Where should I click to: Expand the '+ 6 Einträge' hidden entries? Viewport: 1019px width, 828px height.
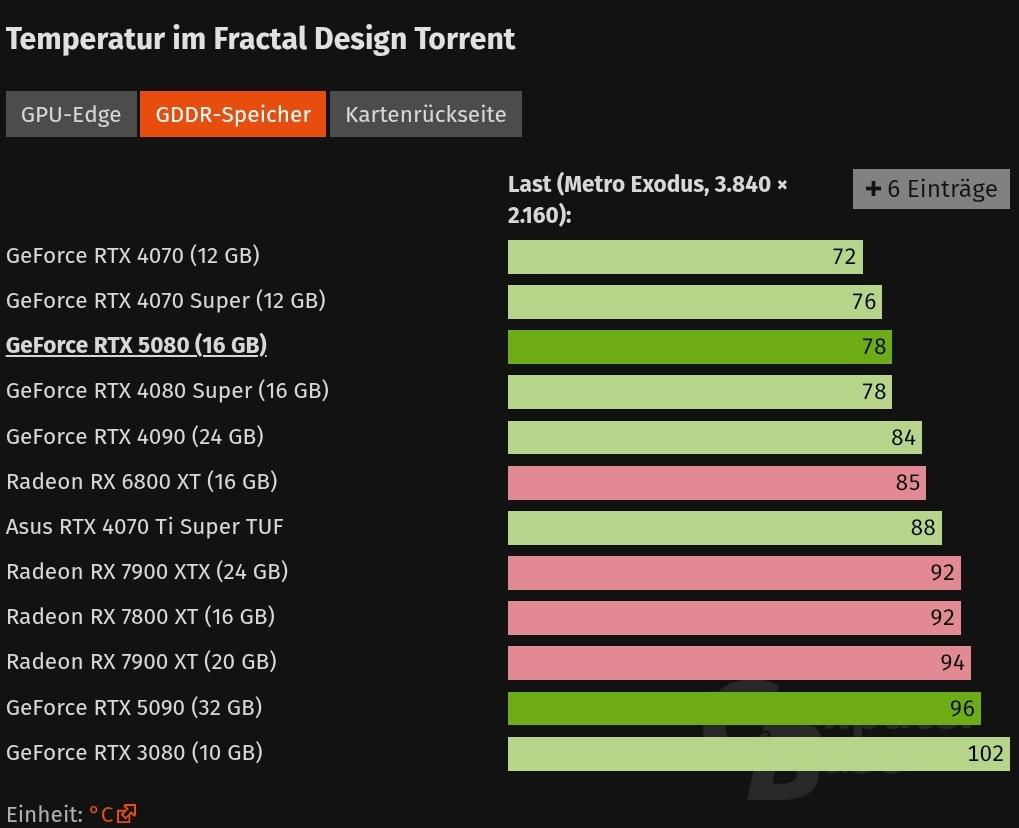931,189
